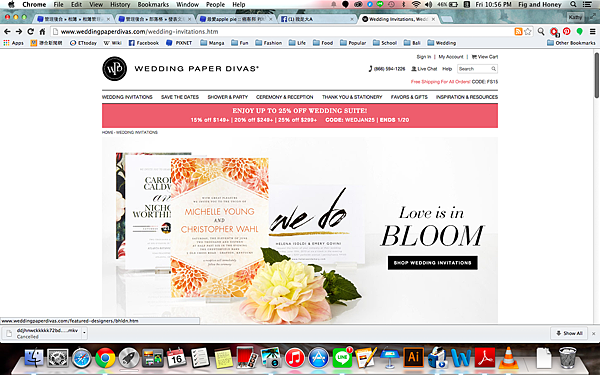Screen dimensions: 600x375
Task: Open Spotlight search in the menu bar
Action: [x=573, y=4]
